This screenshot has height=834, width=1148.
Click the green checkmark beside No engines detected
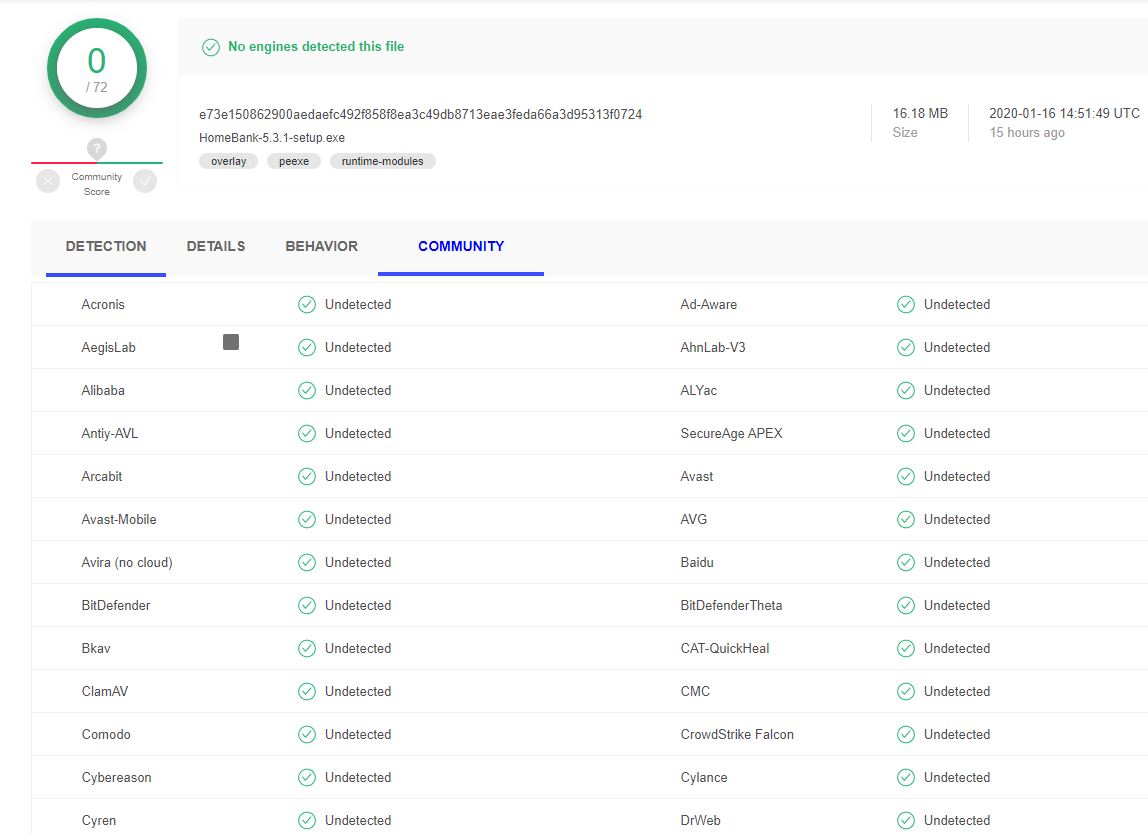tap(211, 48)
